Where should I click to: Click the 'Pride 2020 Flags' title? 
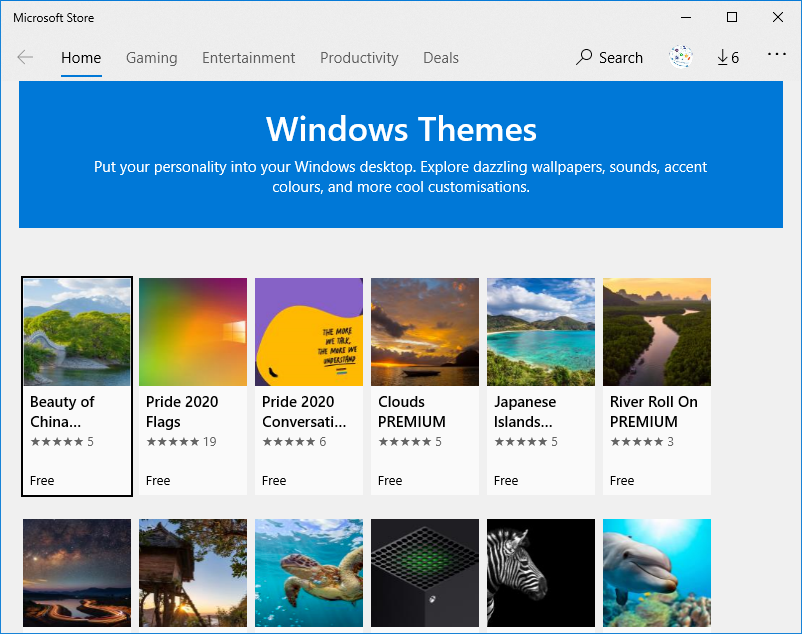point(182,412)
